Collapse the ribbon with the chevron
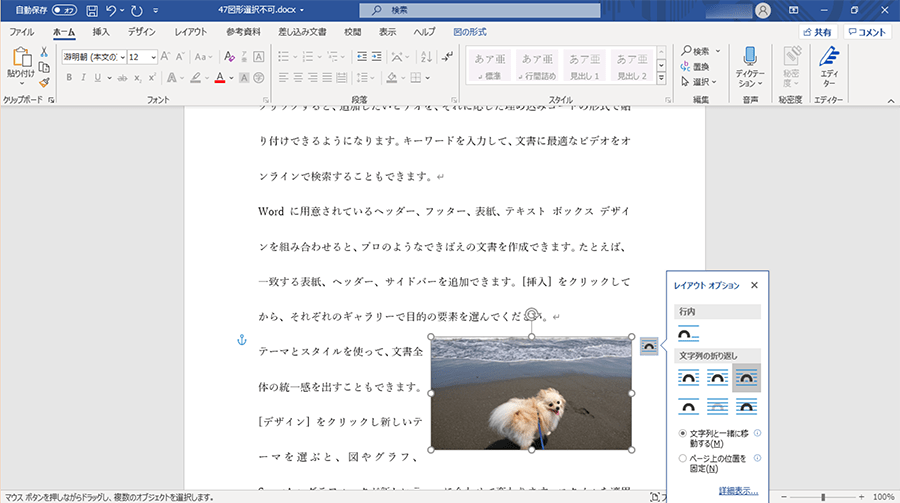The width and height of the screenshot is (900, 503). (x=891, y=100)
